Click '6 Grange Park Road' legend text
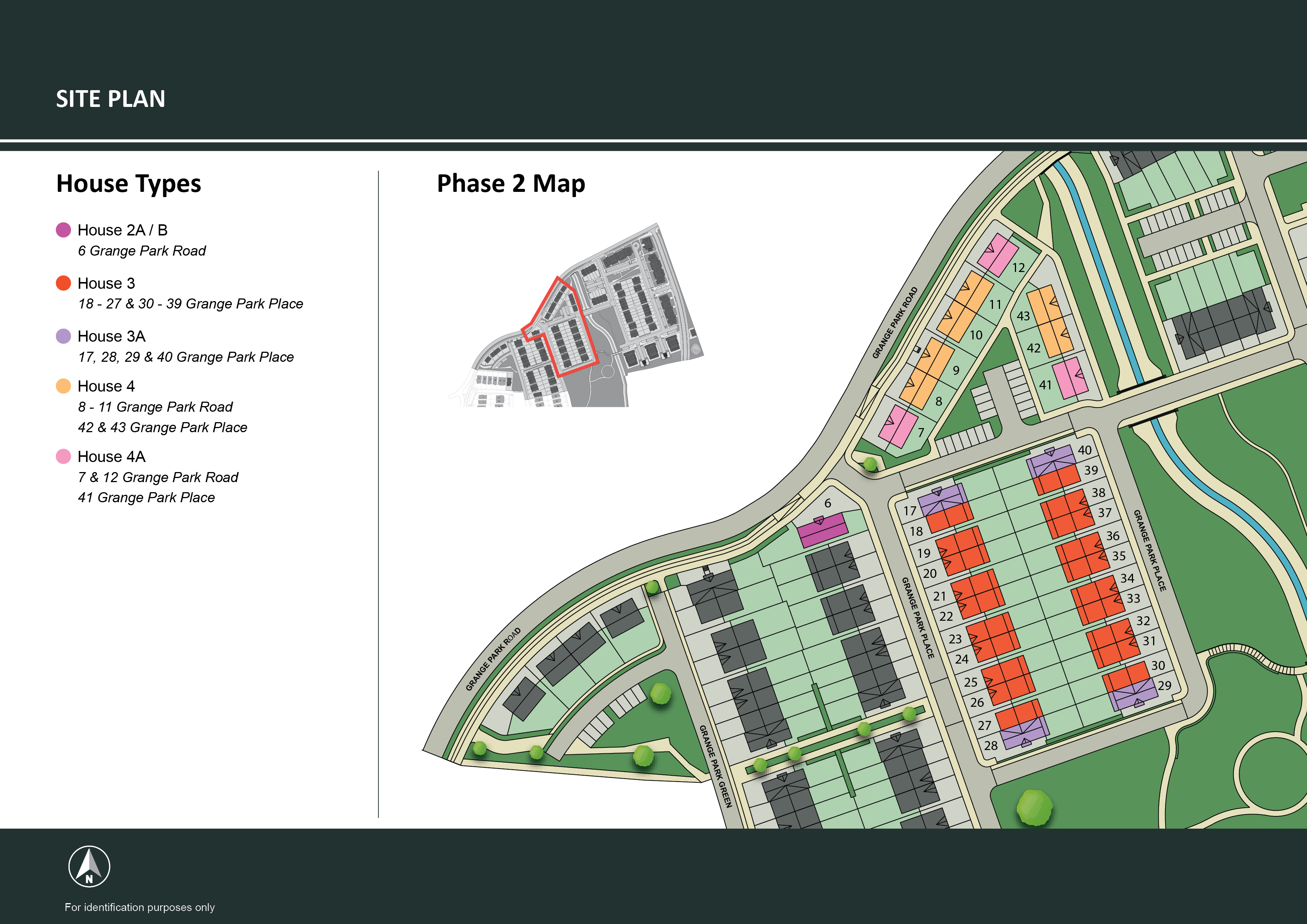The image size is (1307, 924). [142, 251]
